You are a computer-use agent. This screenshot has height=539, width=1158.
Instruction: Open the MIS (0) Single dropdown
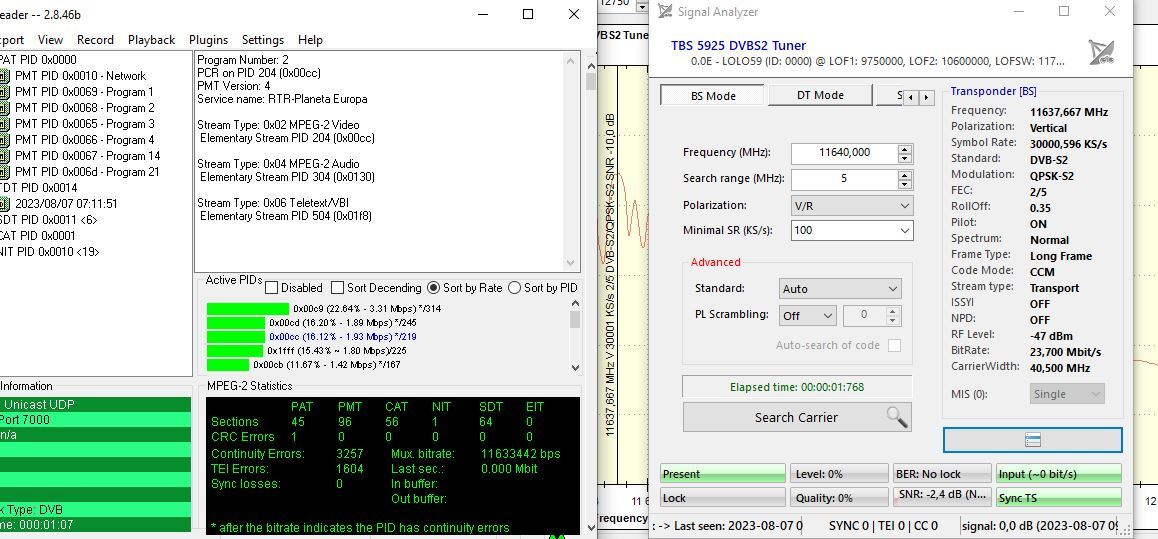click(x=1066, y=394)
